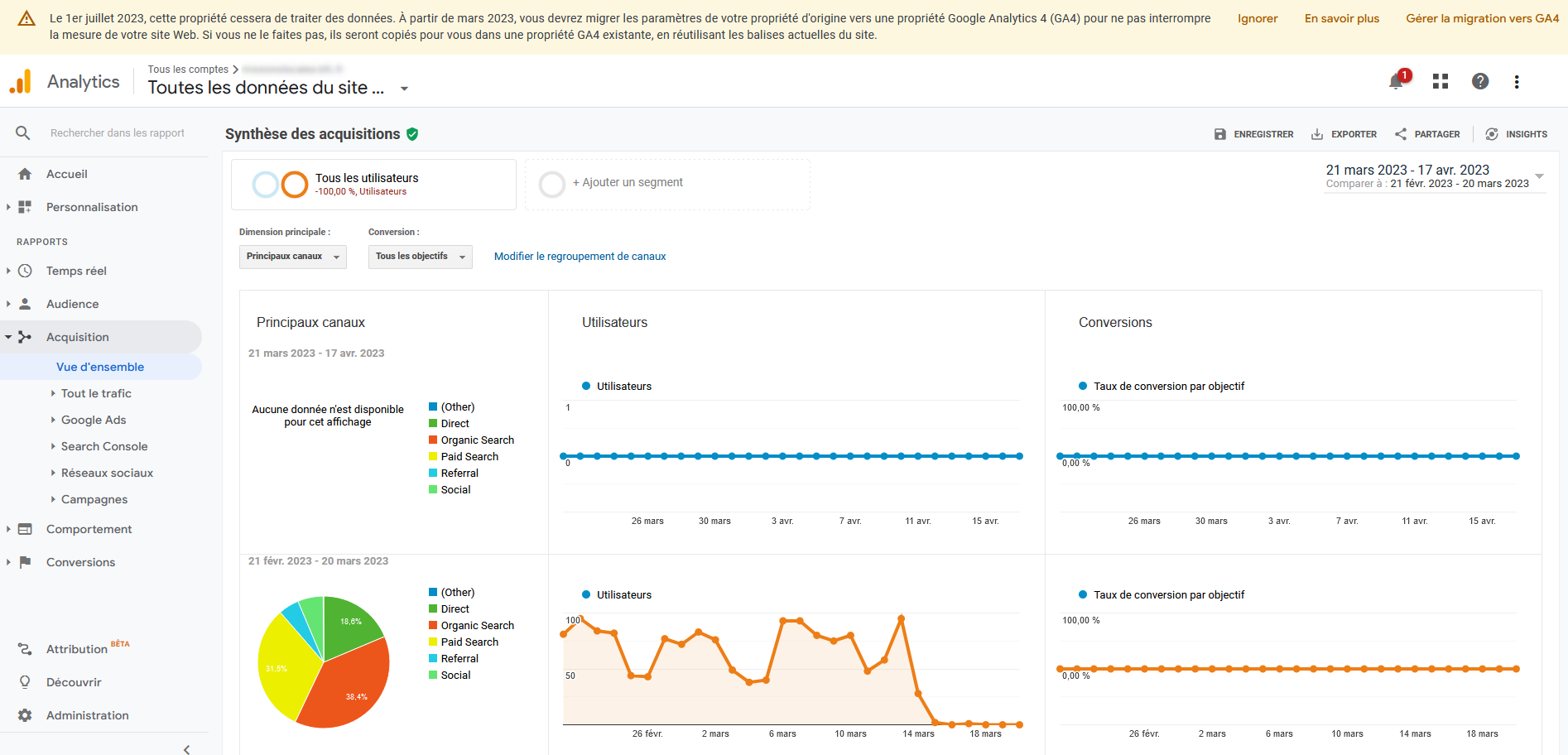The image size is (1568, 755).
Task: Open the Google apps grid icon
Action: 1441,81
